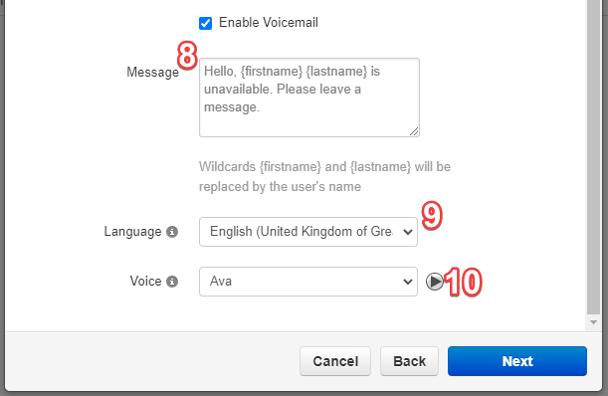608x396 pixels.
Task: Click the dialog's vertical scrollbar thumb
Action: point(593,155)
